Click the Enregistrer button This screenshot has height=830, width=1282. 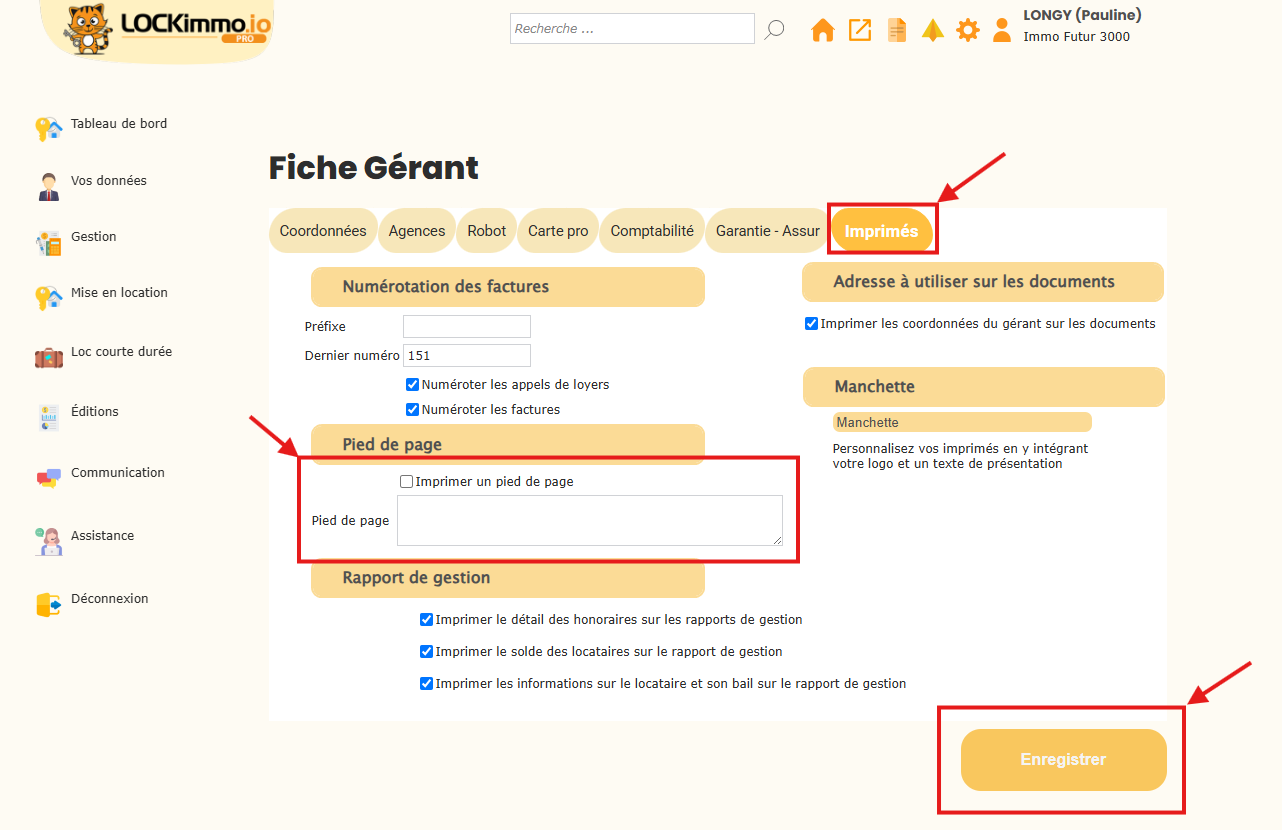click(x=1063, y=760)
